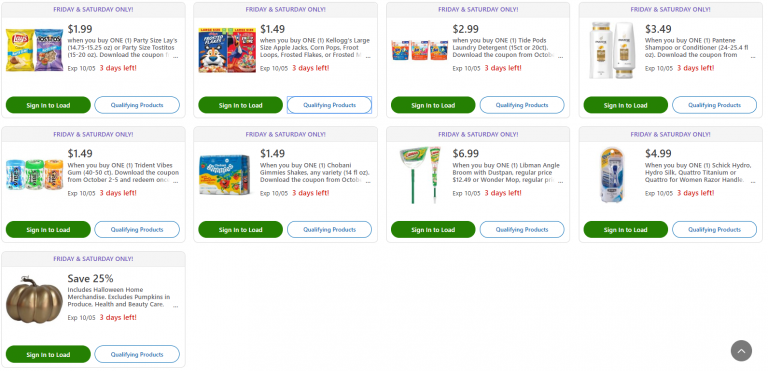Click the Tide Pods product image
This screenshot has height=371, width=768.
[x=419, y=50]
